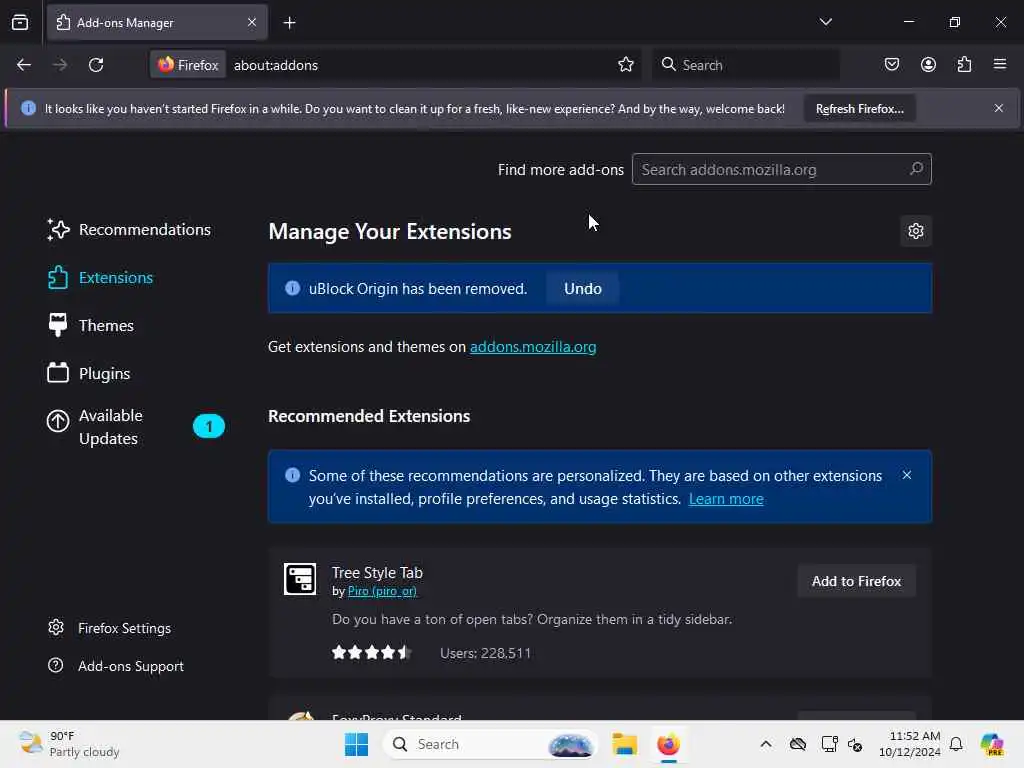Click the info icon in removed message
Image resolution: width=1024 pixels, height=768 pixels.
(x=293, y=288)
